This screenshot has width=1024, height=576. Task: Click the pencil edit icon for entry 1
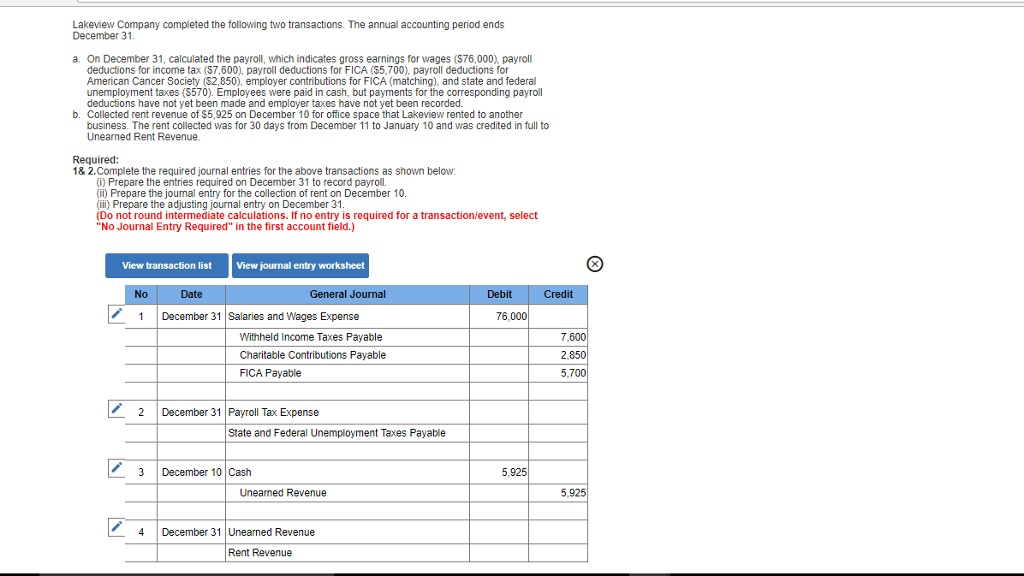(116, 314)
